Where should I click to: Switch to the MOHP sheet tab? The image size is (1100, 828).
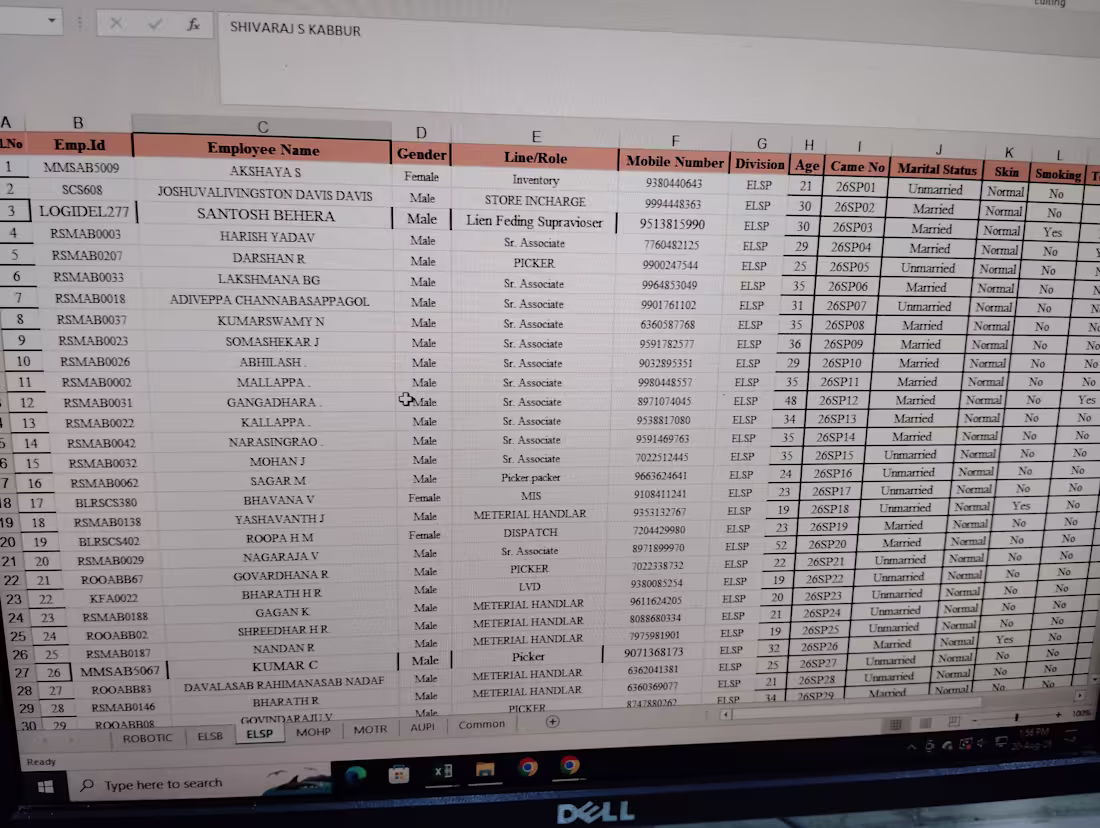[313, 731]
